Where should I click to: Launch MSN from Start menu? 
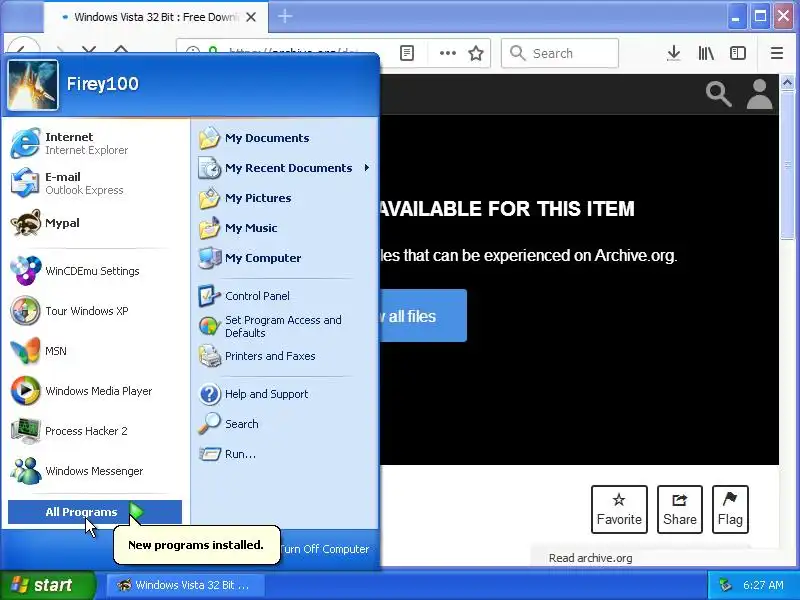tap(96, 351)
